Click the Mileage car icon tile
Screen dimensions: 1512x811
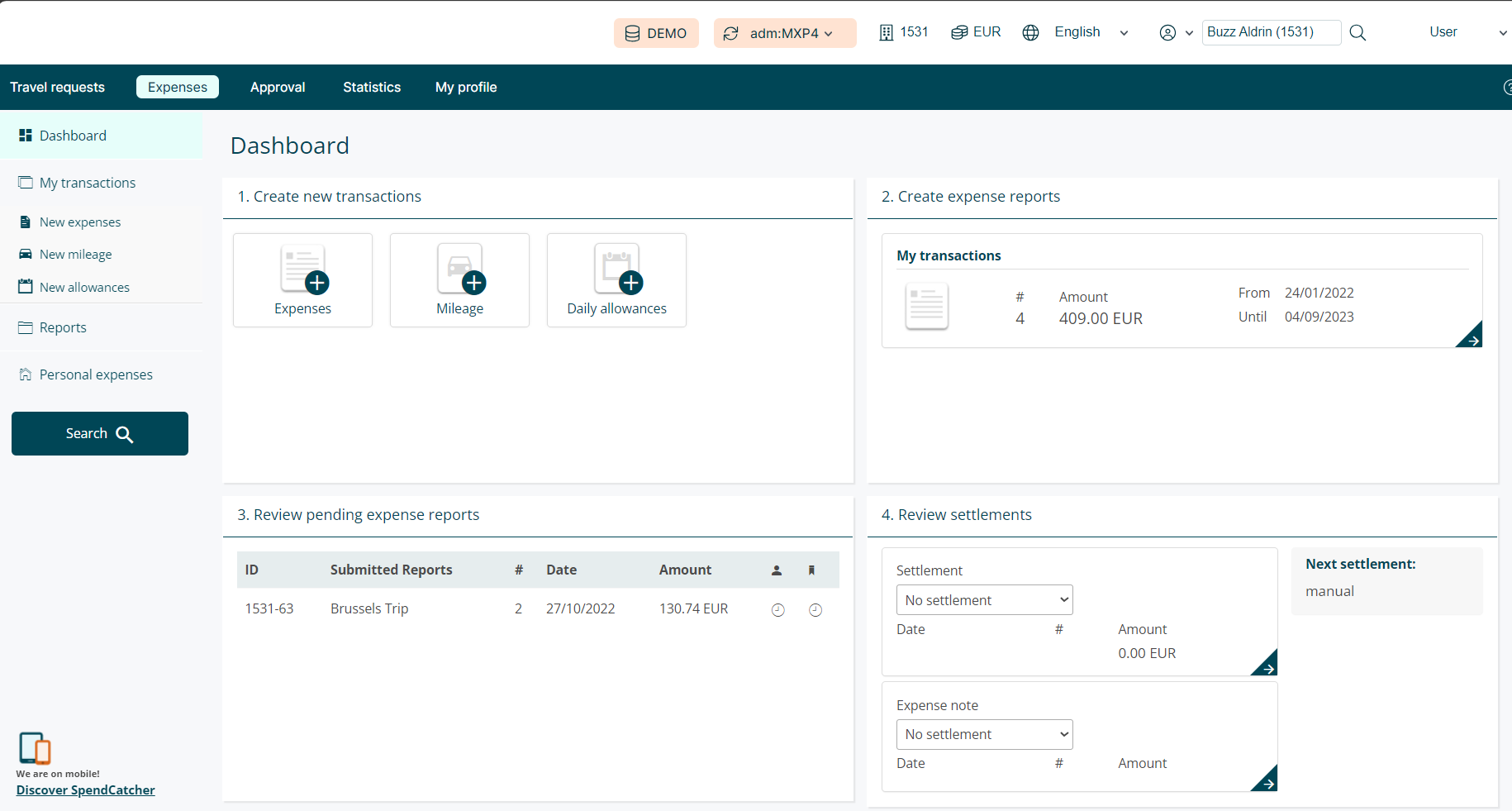(x=460, y=270)
